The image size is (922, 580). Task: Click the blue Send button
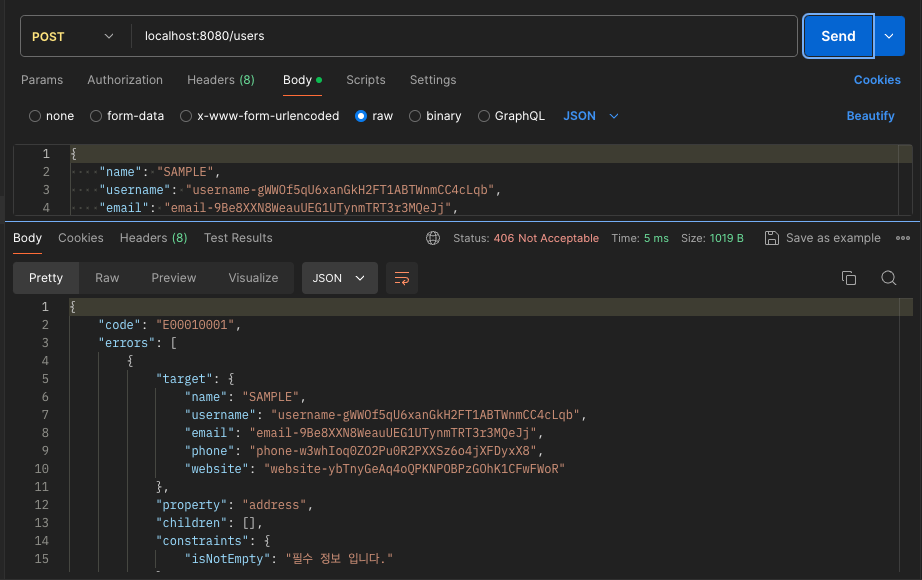[838, 36]
